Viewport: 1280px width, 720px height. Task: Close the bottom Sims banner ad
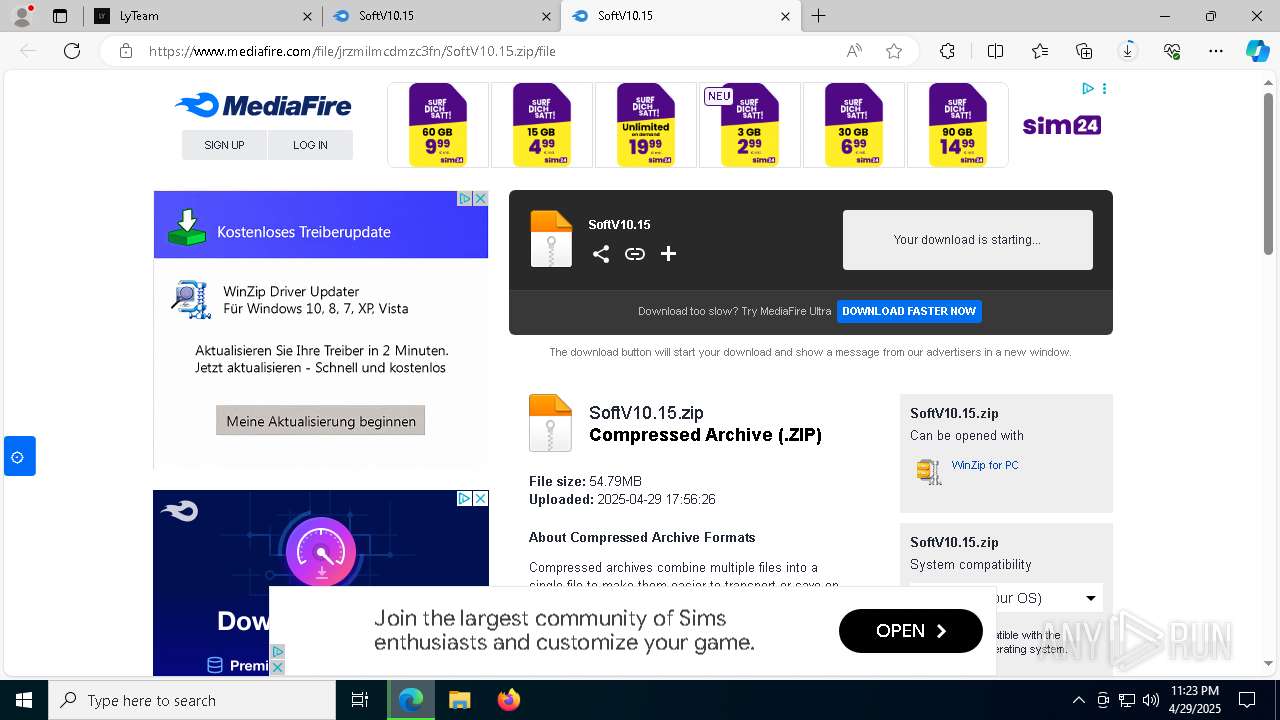click(278, 666)
